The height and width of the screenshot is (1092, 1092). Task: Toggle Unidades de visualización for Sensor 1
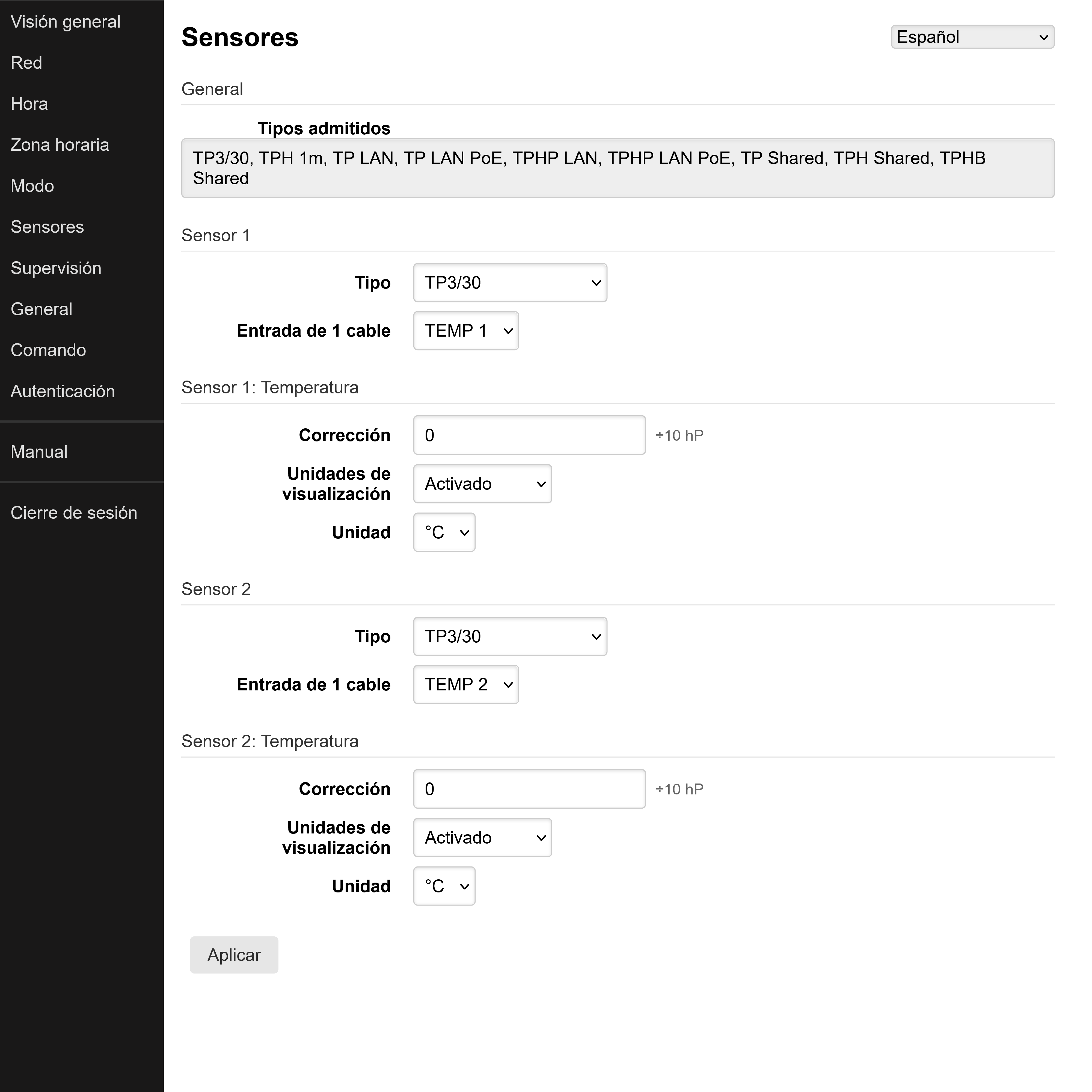click(x=482, y=483)
